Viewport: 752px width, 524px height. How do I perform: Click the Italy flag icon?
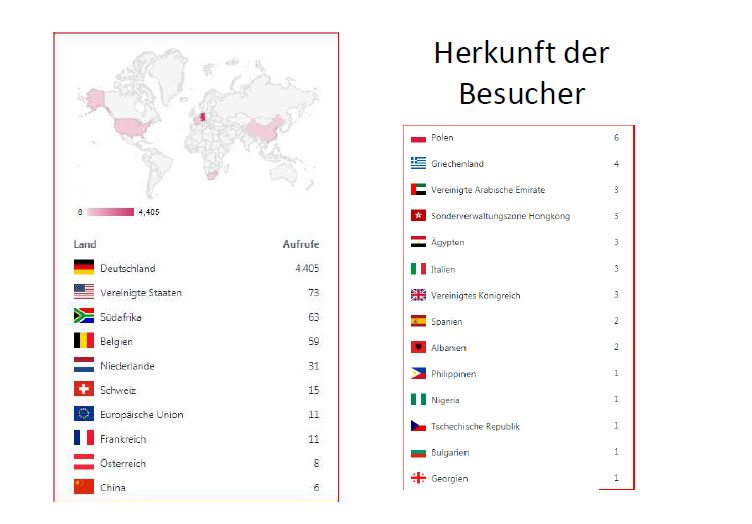(x=418, y=268)
